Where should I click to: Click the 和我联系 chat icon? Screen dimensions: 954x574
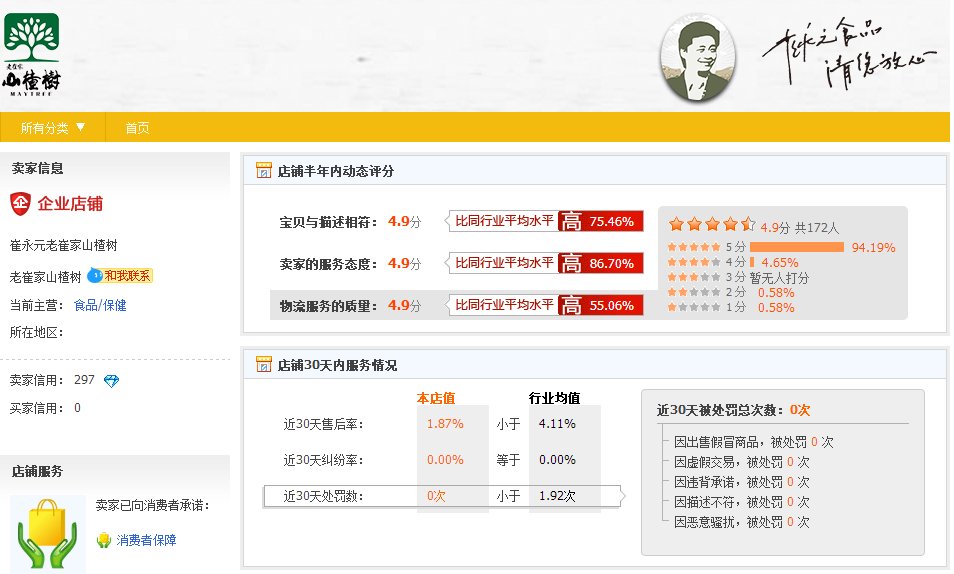(120, 276)
